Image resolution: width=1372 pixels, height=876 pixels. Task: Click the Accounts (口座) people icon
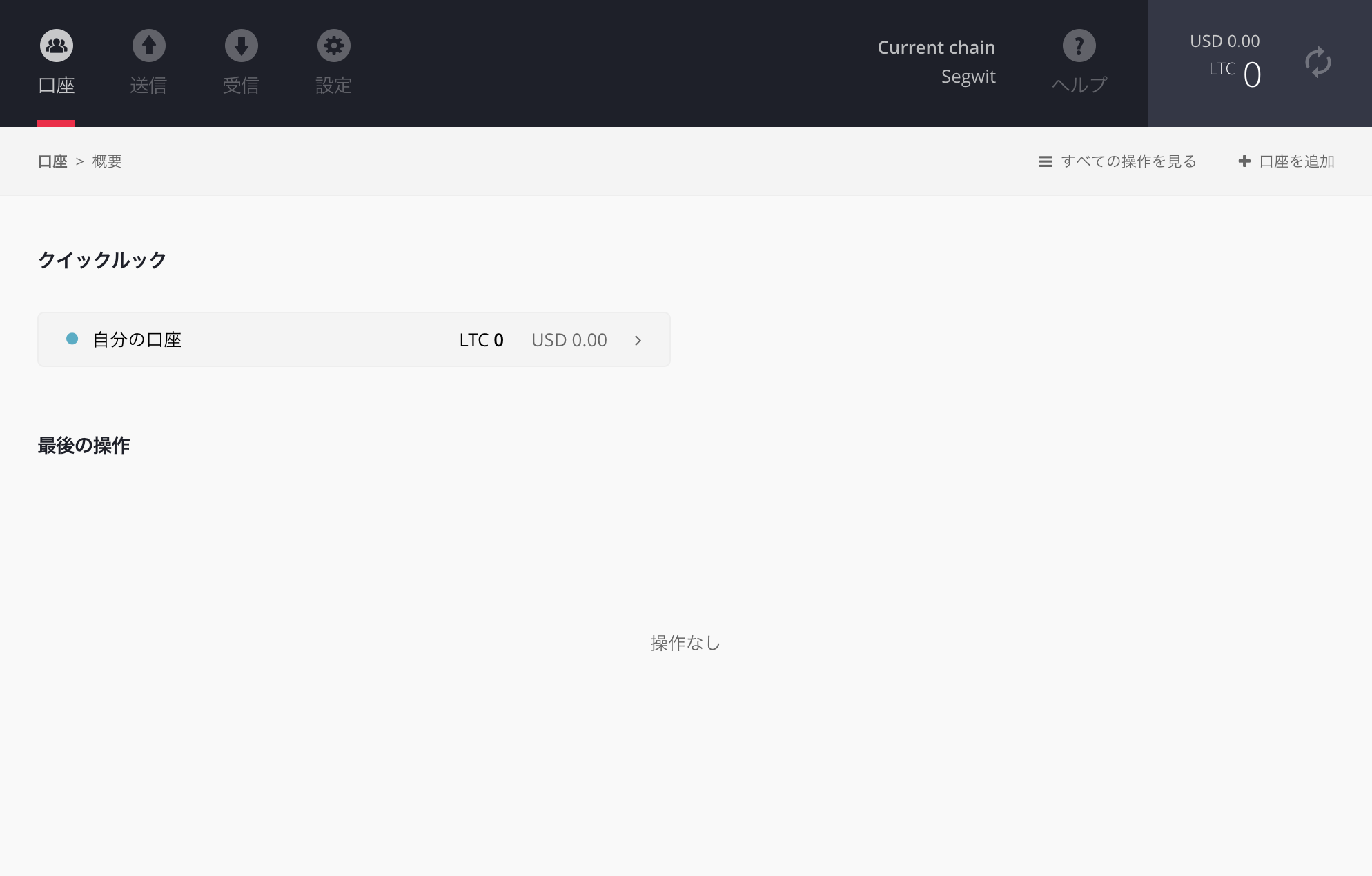[57, 46]
